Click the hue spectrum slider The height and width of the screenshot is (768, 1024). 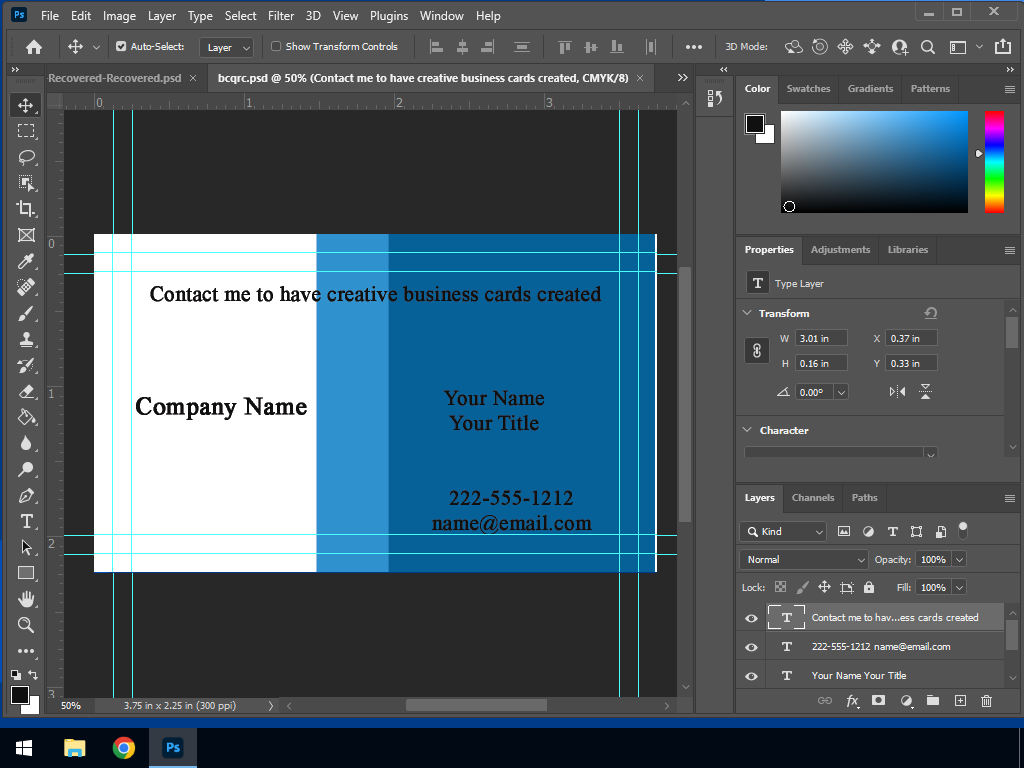(x=993, y=162)
